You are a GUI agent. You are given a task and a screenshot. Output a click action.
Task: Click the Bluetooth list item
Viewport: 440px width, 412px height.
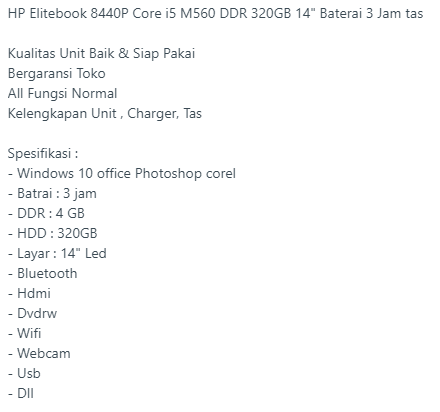[x=42, y=273]
